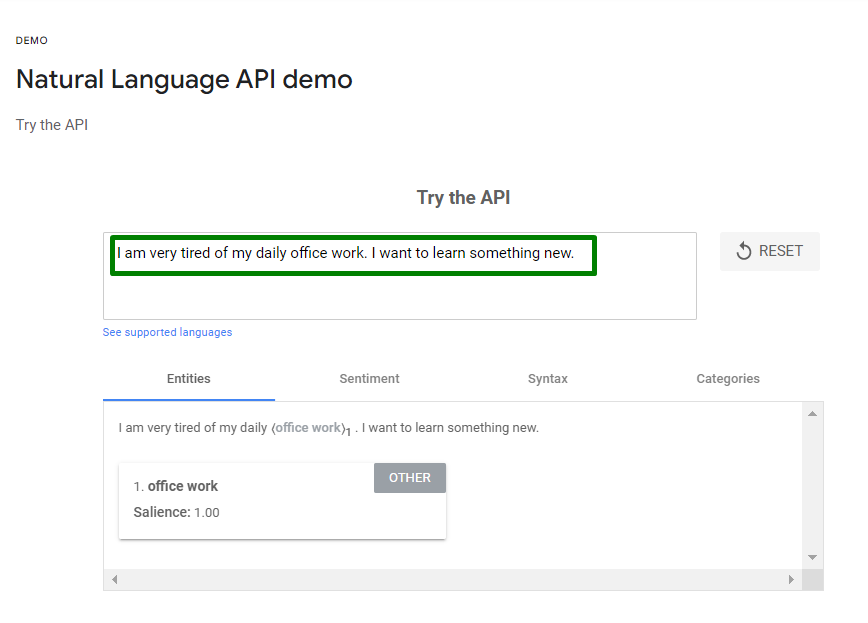Select the Entities tab
Viewport: 868px width, 623px height.
point(188,379)
